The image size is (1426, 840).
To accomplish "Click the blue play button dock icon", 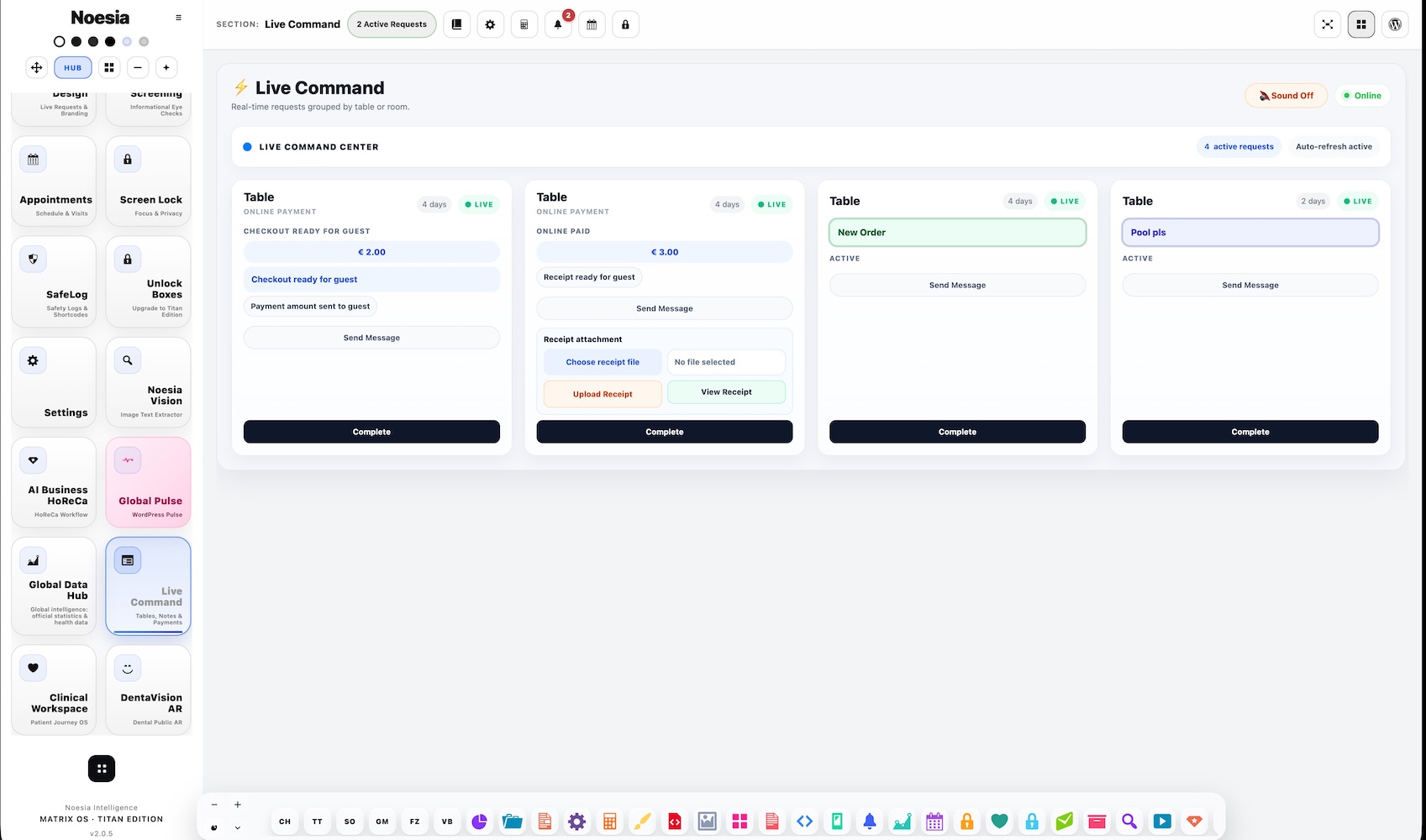I will point(1162,822).
